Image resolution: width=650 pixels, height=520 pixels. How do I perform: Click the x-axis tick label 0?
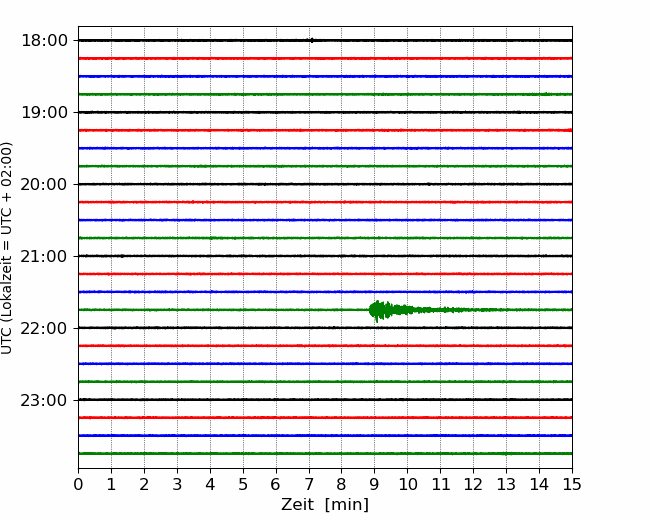(78, 484)
